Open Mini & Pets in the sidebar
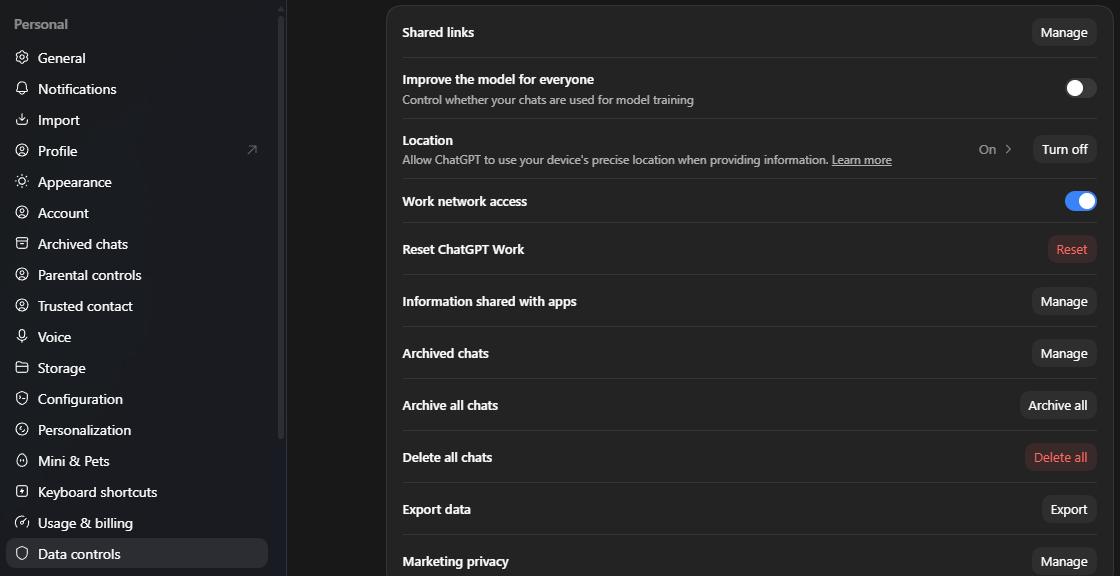Viewport: 1120px width, 576px height. click(136, 461)
